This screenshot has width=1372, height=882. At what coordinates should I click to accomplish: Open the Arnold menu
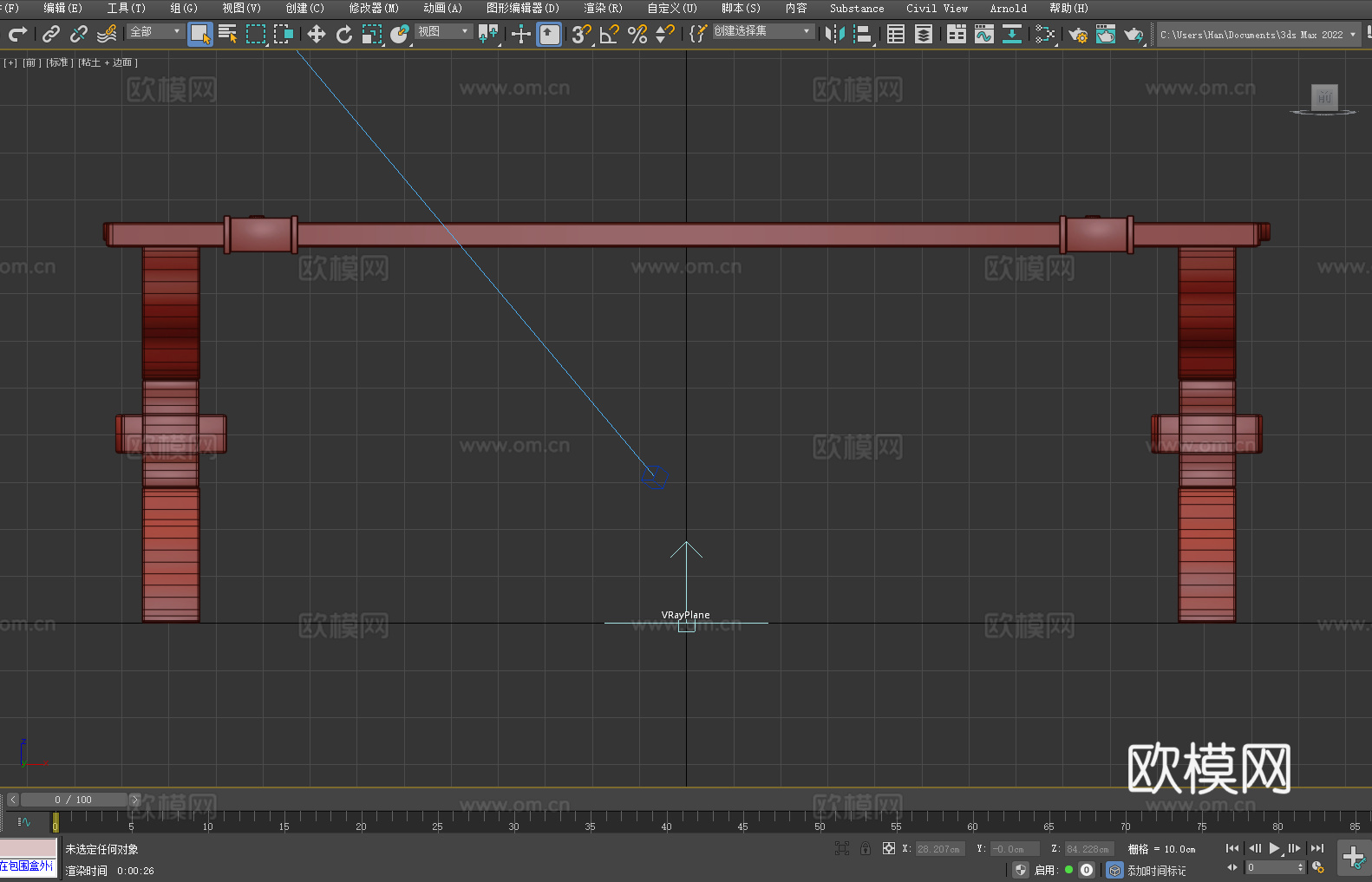[x=1009, y=8]
